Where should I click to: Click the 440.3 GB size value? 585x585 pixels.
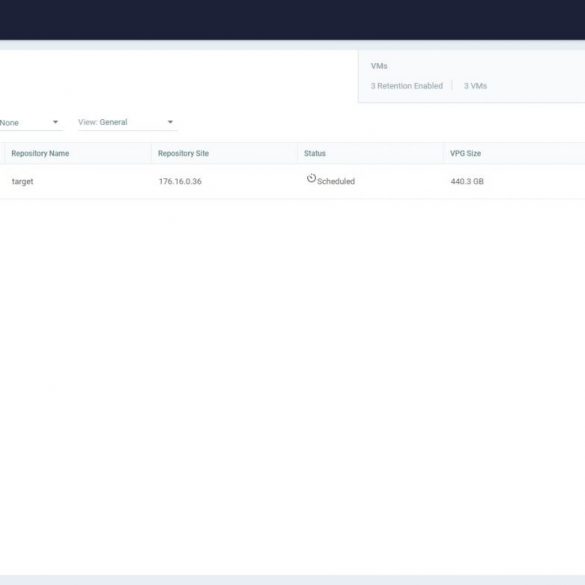click(x=467, y=181)
